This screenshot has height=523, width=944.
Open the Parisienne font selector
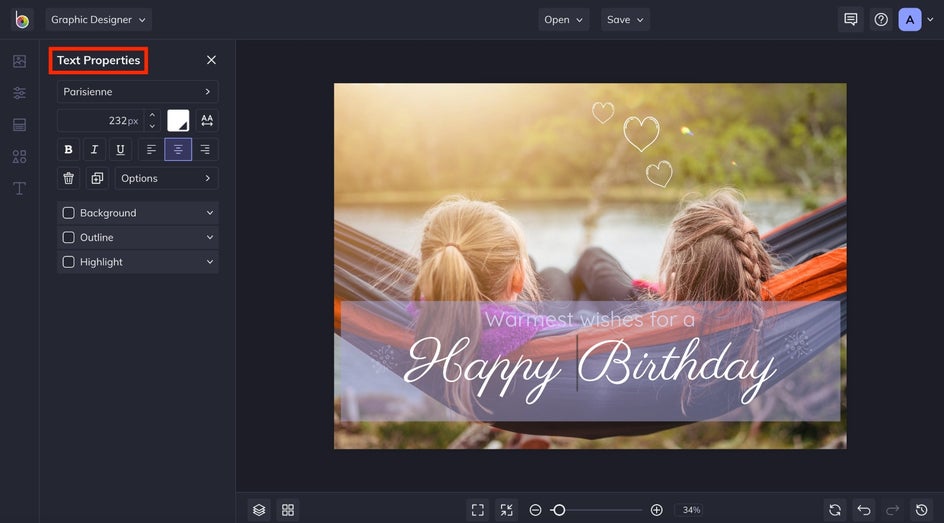pyautogui.click(x=138, y=91)
